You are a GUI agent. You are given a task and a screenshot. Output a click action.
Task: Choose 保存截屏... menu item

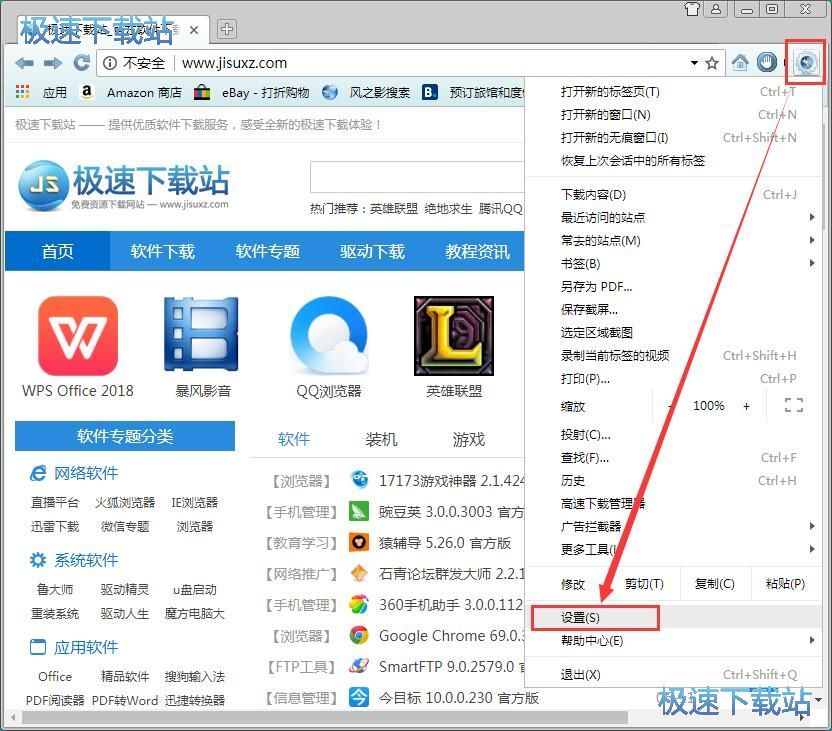(674, 309)
